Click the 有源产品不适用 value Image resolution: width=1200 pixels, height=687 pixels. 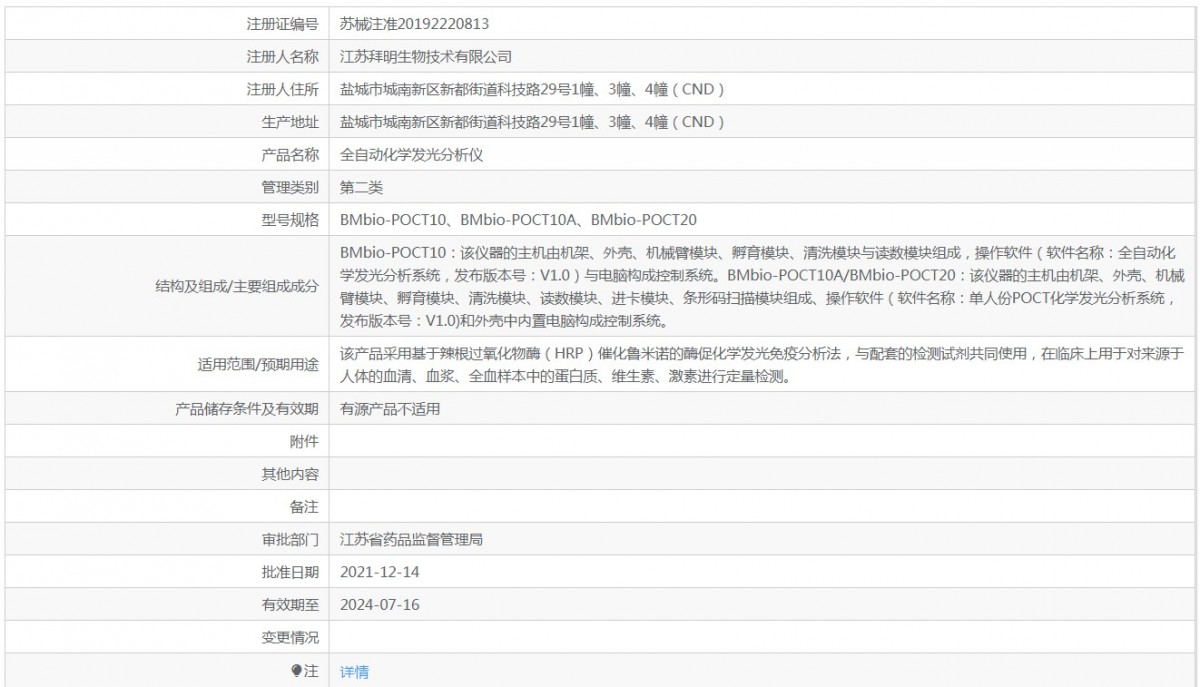(x=390, y=409)
